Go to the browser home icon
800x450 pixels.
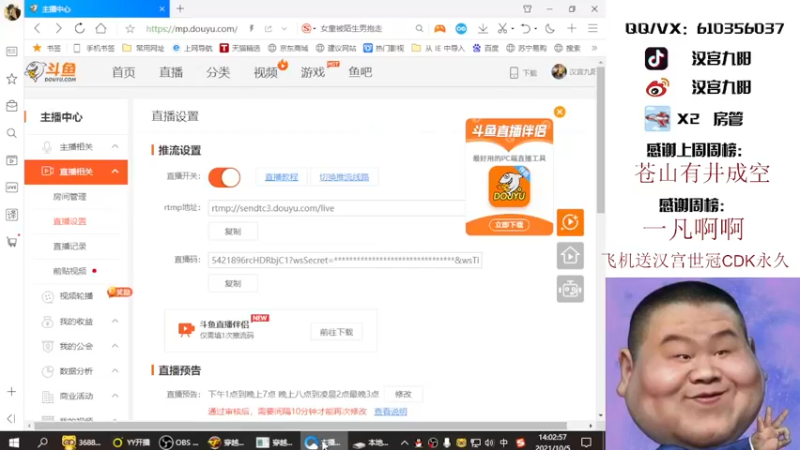pyautogui.click(x=101, y=29)
